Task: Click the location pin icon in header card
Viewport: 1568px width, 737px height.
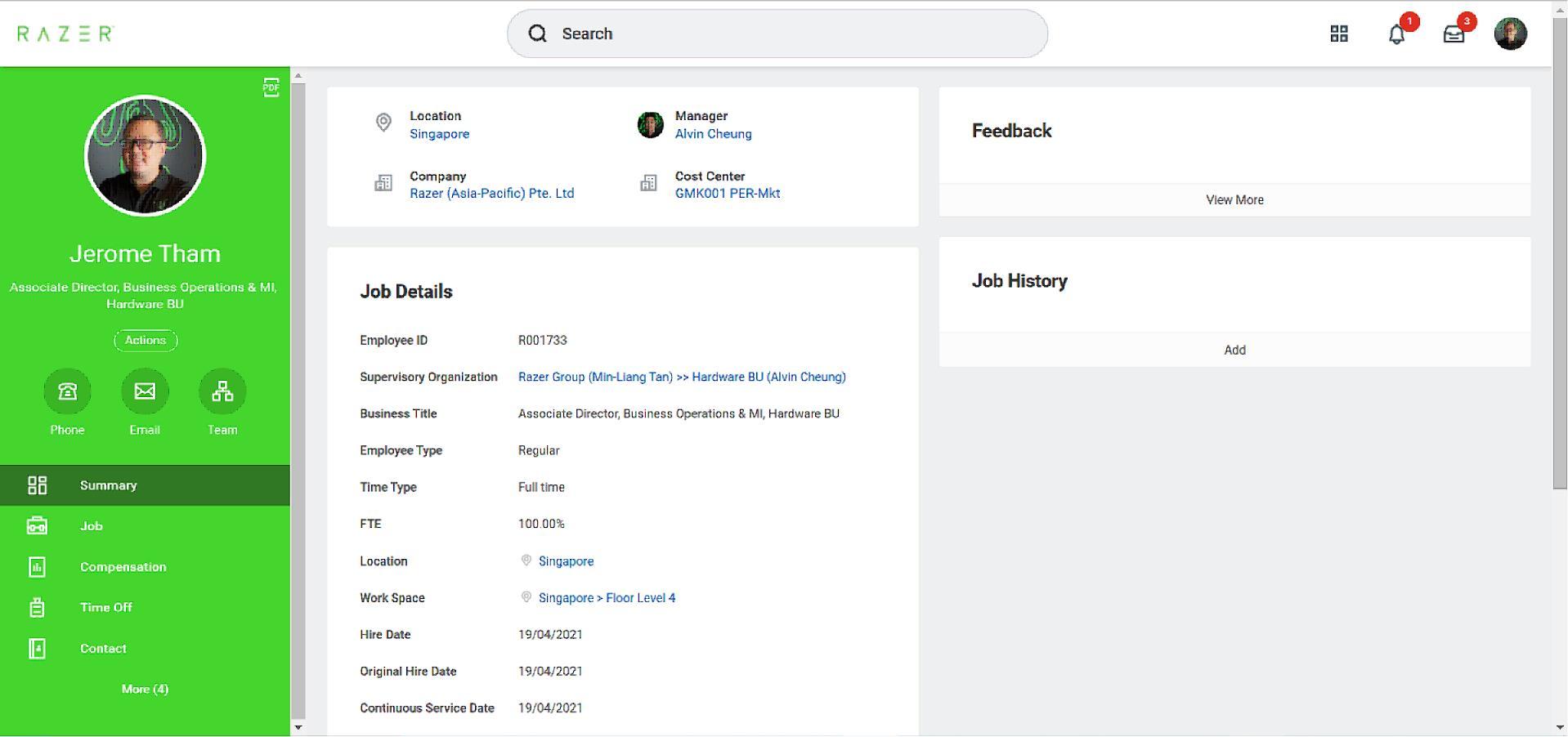Action: pyautogui.click(x=383, y=123)
